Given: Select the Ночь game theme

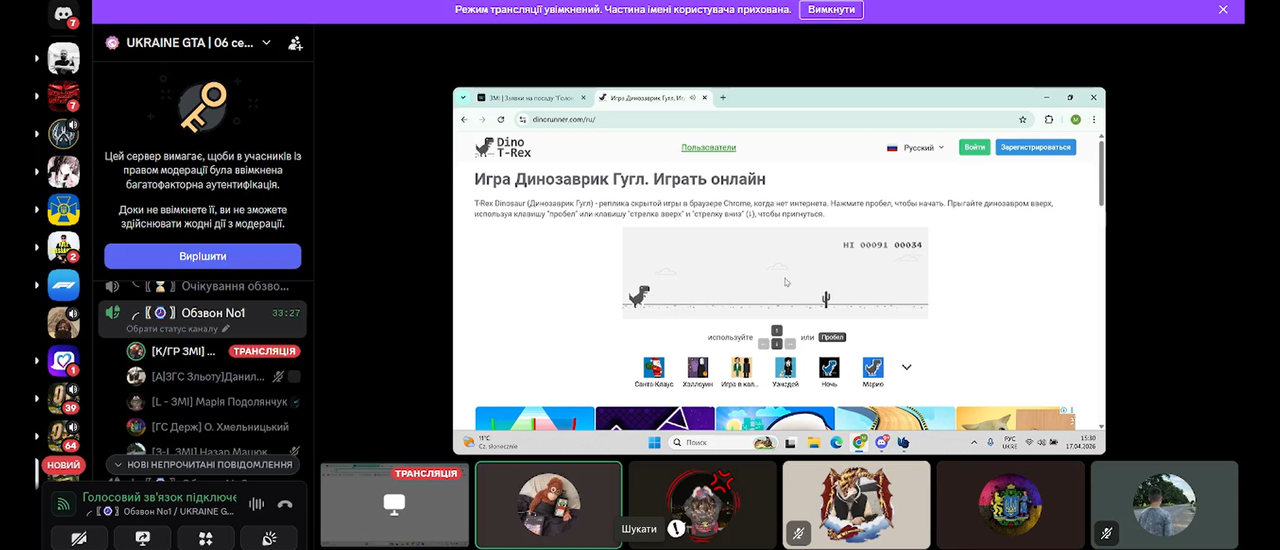Looking at the screenshot, I should [829, 372].
